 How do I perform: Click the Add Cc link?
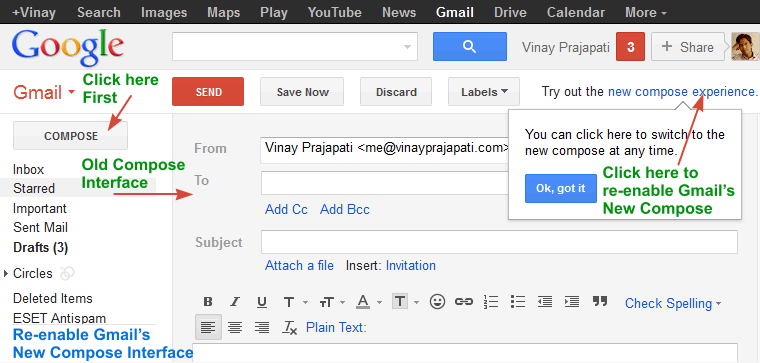click(286, 209)
